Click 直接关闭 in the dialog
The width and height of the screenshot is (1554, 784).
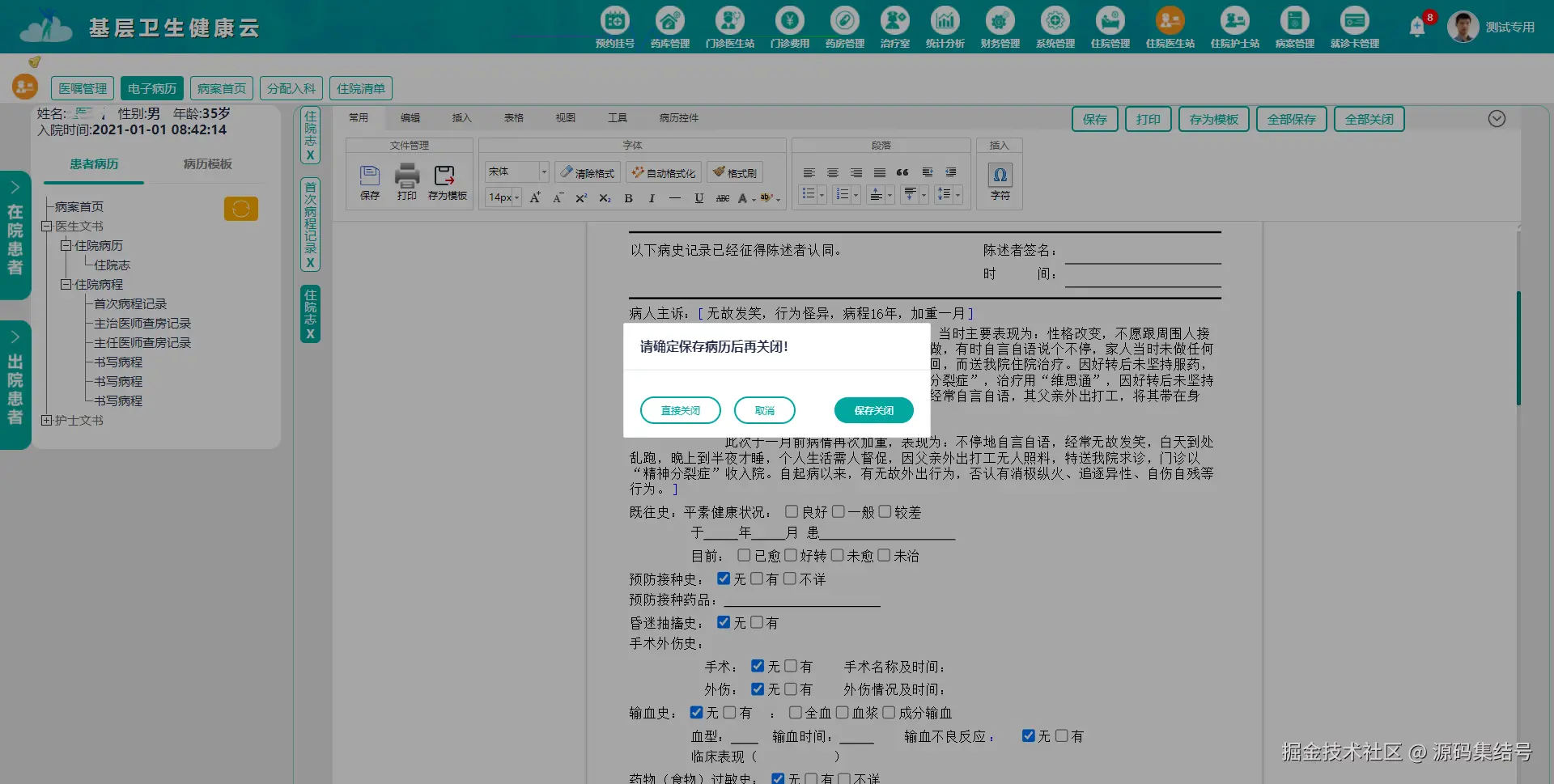(x=681, y=410)
